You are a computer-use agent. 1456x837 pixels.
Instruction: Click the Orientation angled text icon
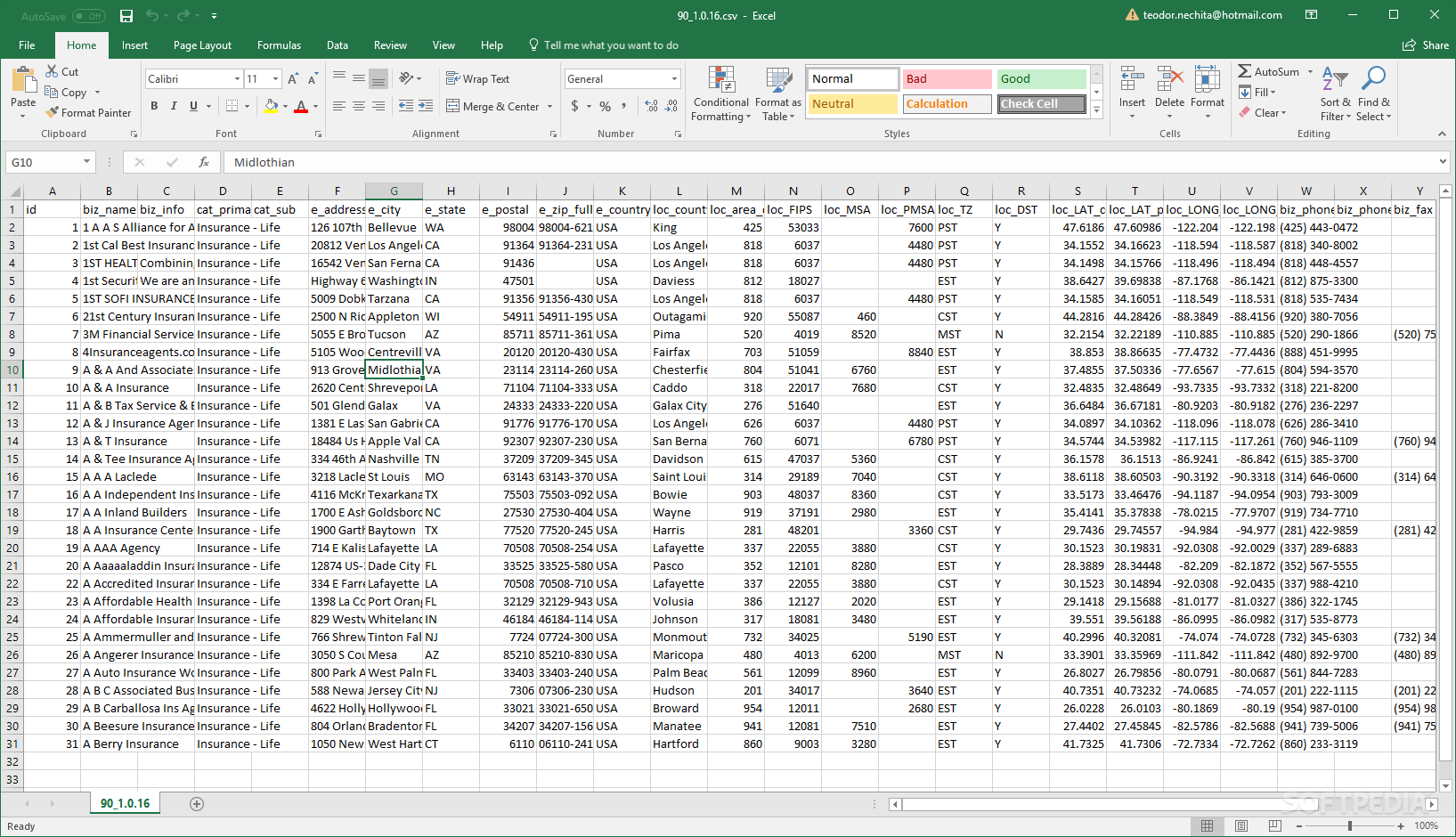click(x=406, y=78)
